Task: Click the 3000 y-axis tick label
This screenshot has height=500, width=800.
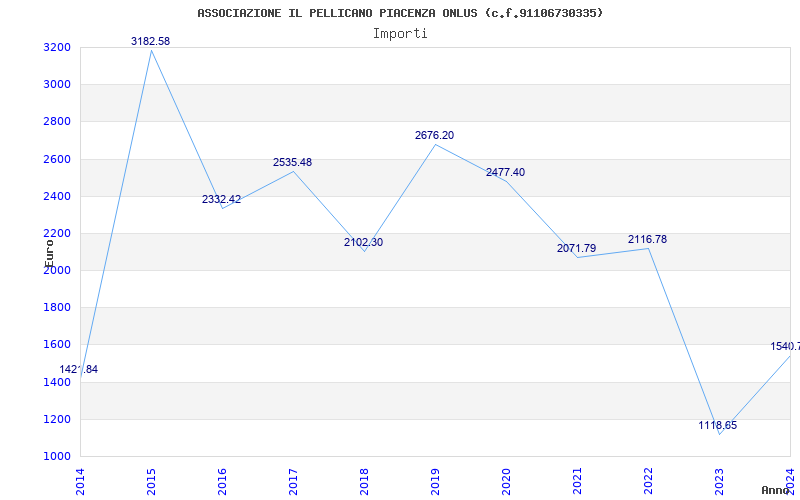Action: coord(56,85)
